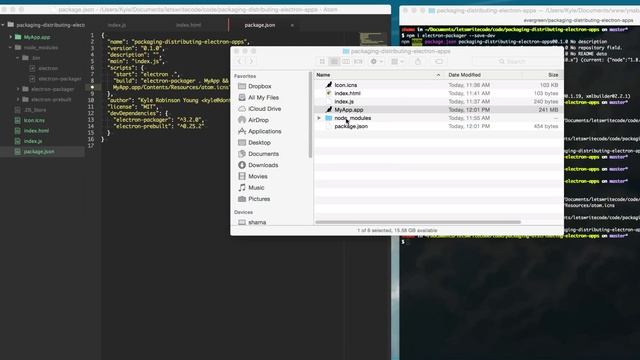Switch Finder to icon view
This screenshot has width=640, height=360.
(x=322, y=61)
